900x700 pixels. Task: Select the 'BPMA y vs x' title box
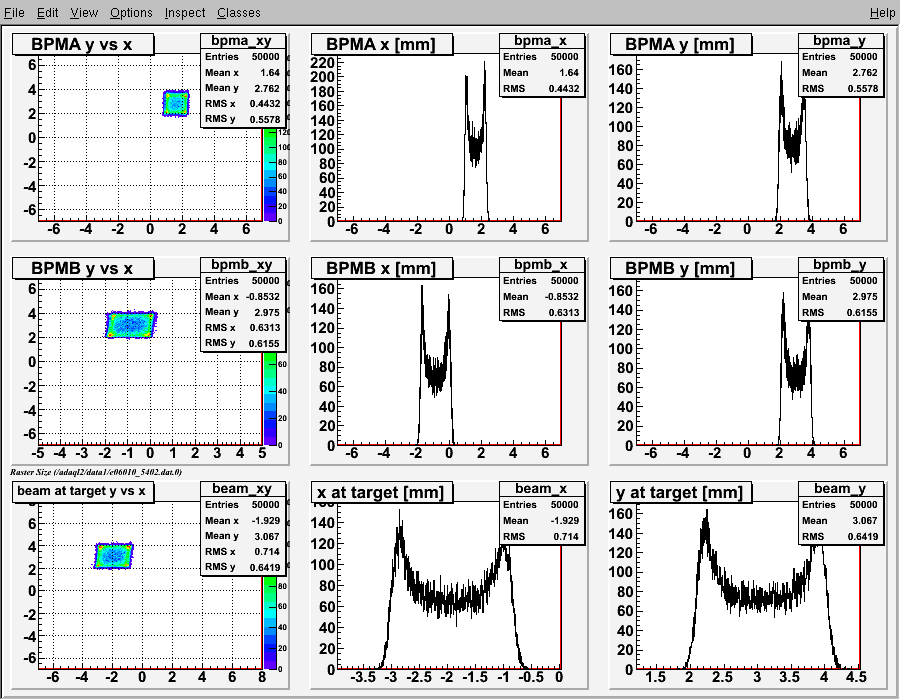(x=83, y=44)
